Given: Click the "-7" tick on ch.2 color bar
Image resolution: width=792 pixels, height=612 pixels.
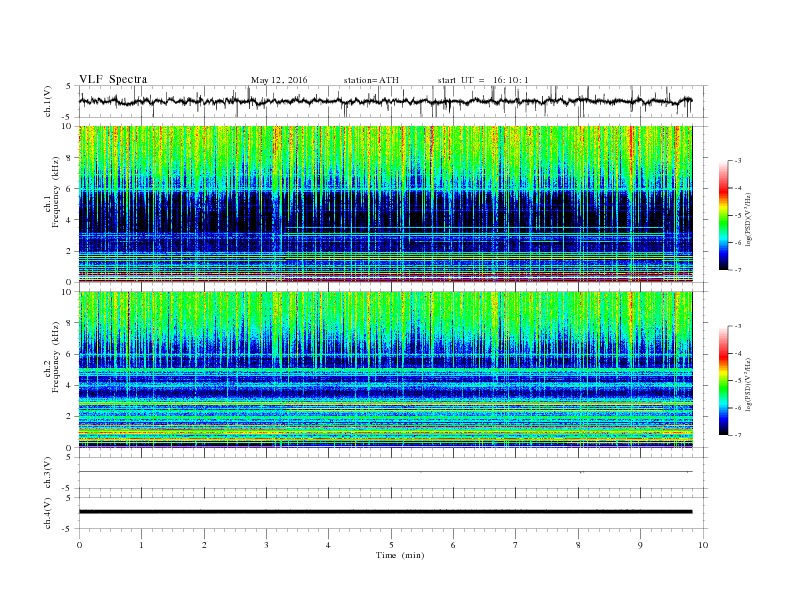Looking at the screenshot, I should [x=738, y=435].
